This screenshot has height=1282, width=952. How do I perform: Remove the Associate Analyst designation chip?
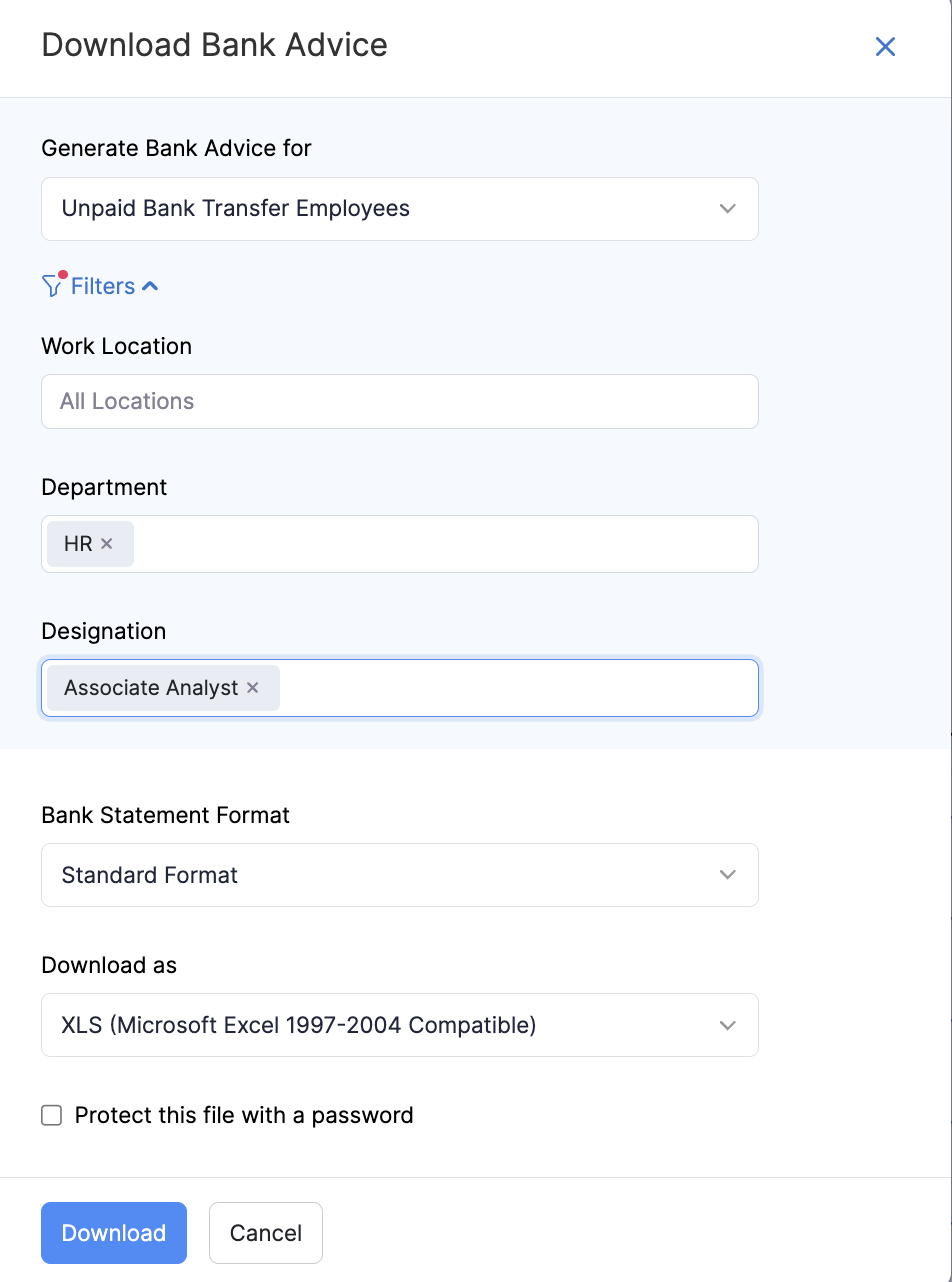pyautogui.click(x=252, y=687)
